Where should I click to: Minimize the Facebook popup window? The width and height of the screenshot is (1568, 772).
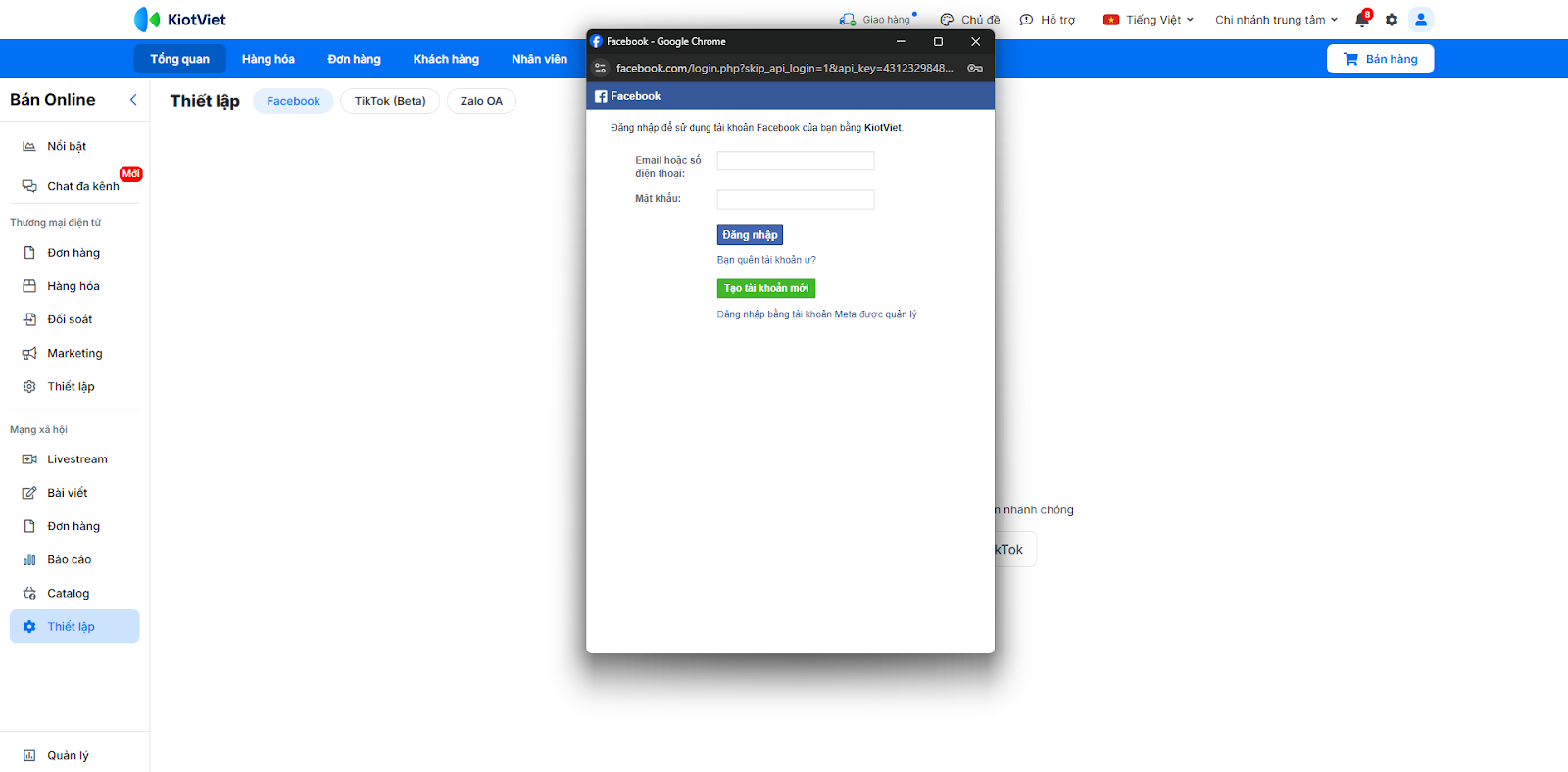(901, 41)
